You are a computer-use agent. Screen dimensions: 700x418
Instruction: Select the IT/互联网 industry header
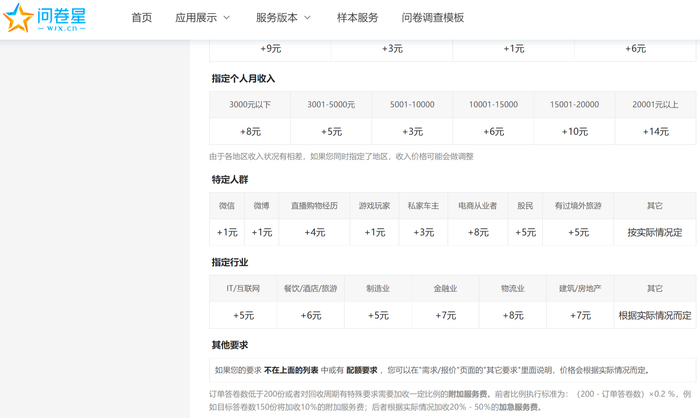(x=243, y=288)
